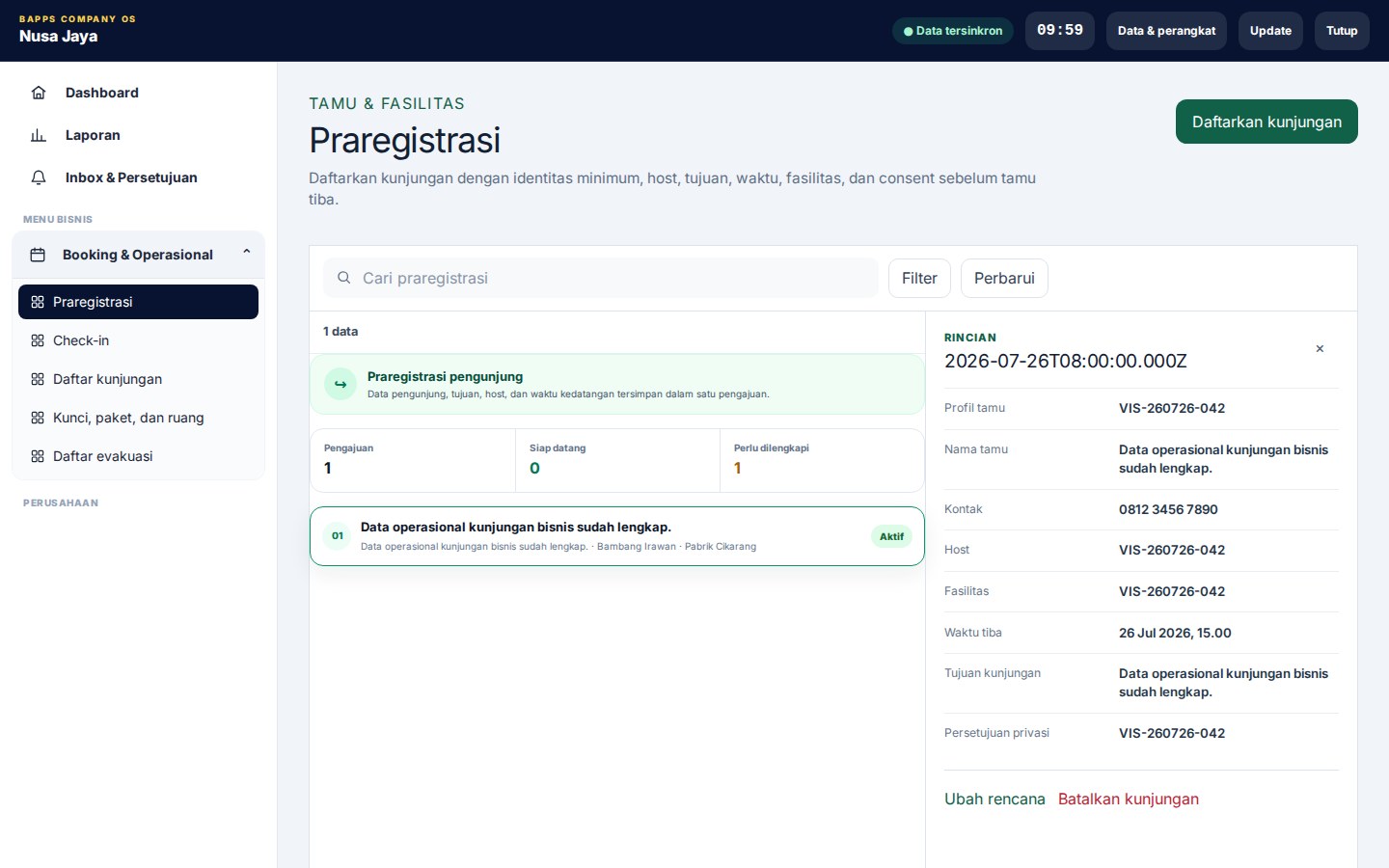
Task: Click the Fasilitas value VIS-260726-042
Action: pyautogui.click(x=1172, y=591)
